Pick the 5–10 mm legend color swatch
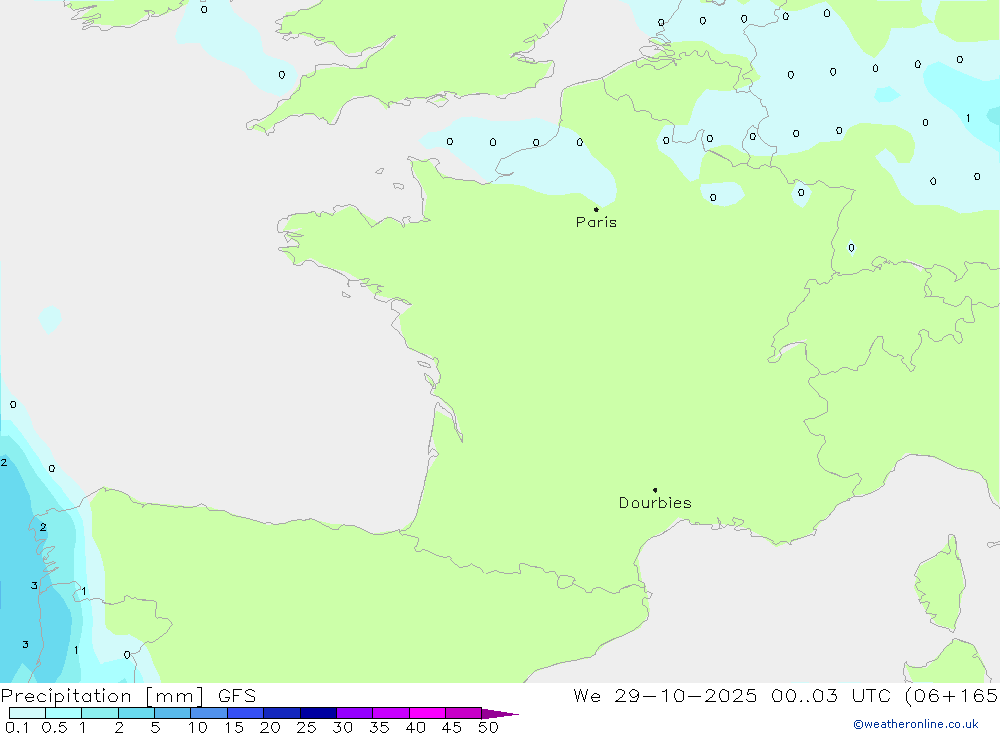Viewport: 1000px width, 733px height. pyautogui.click(x=172, y=713)
